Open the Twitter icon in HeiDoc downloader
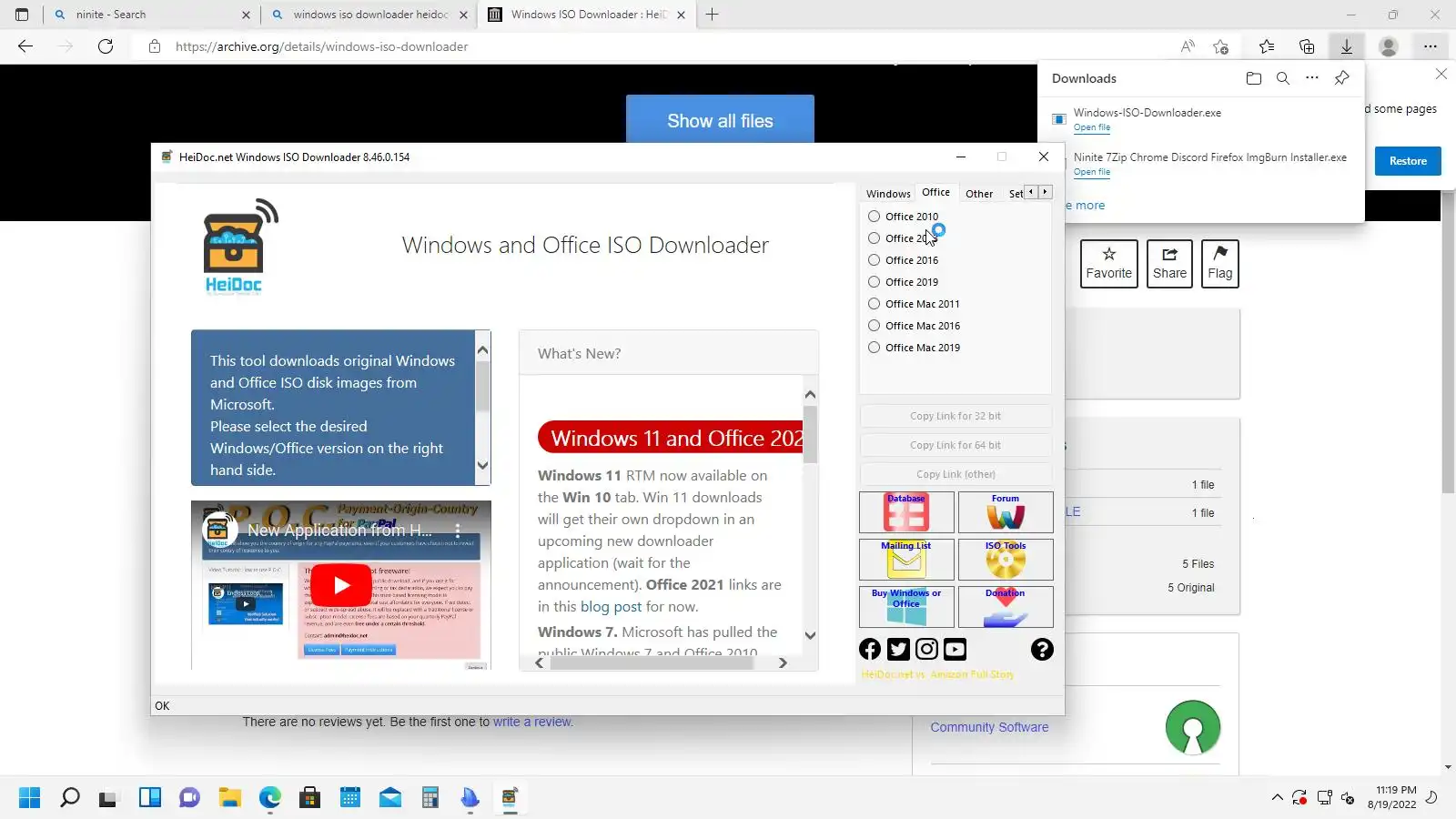Image resolution: width=1456 pixels, height=819 pixels. [x=898, y=649]
